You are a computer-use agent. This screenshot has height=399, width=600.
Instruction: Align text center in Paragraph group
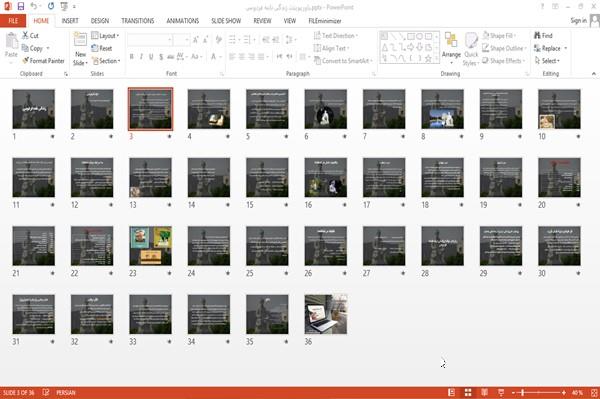point(242,57)
